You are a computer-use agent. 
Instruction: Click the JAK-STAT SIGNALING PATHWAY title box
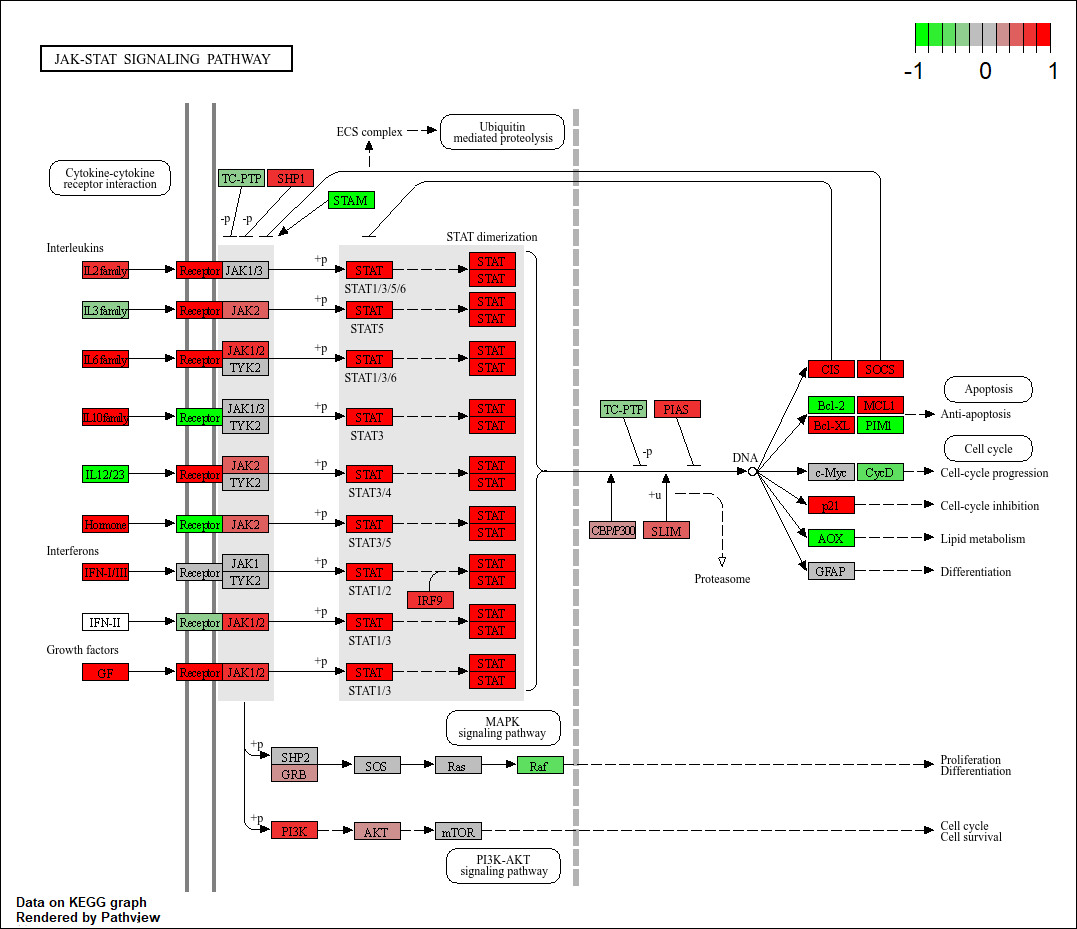click(166, 59)
